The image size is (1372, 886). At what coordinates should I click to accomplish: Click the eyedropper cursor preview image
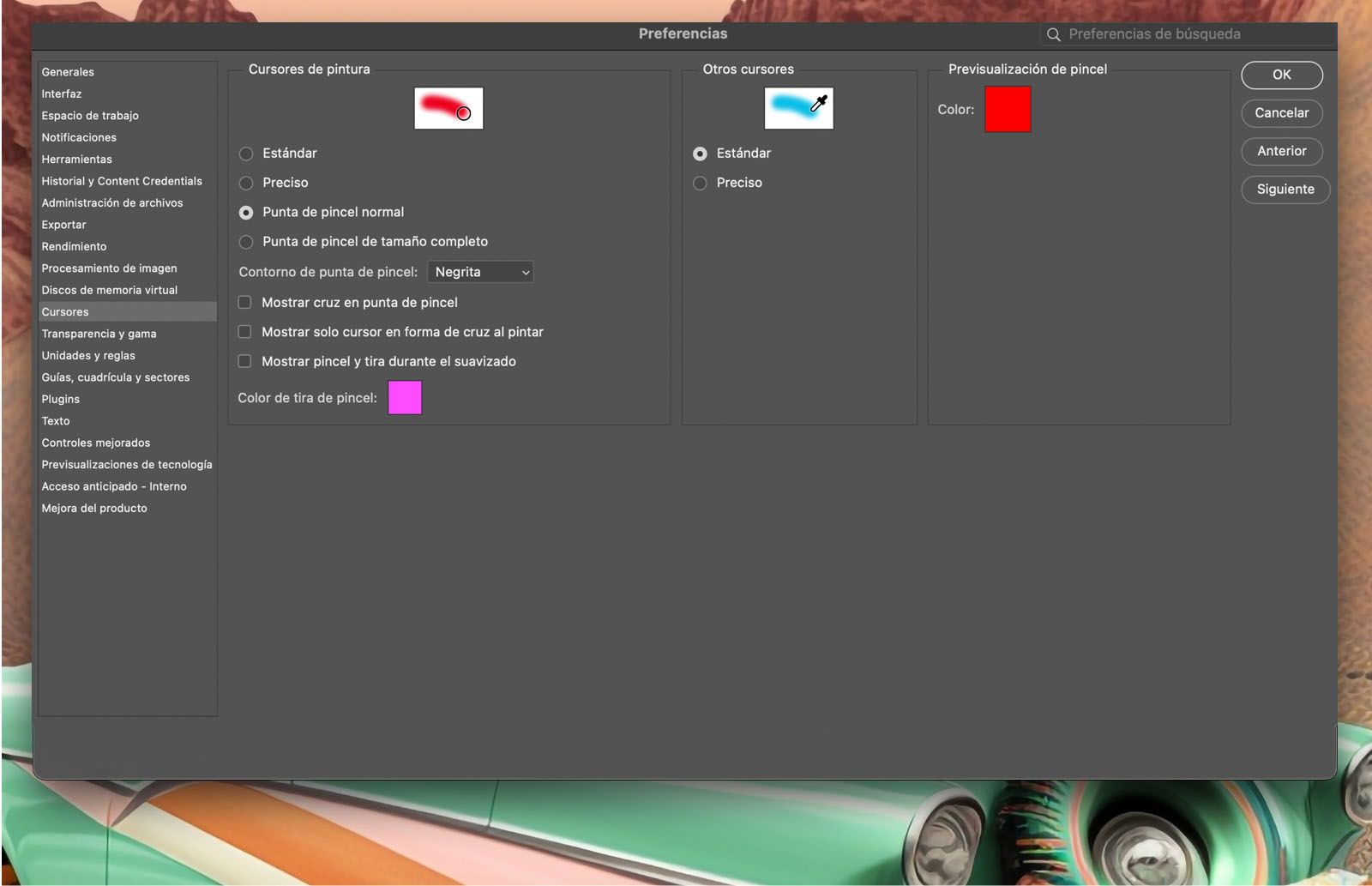pyautogui.click(x=798, y=107)
